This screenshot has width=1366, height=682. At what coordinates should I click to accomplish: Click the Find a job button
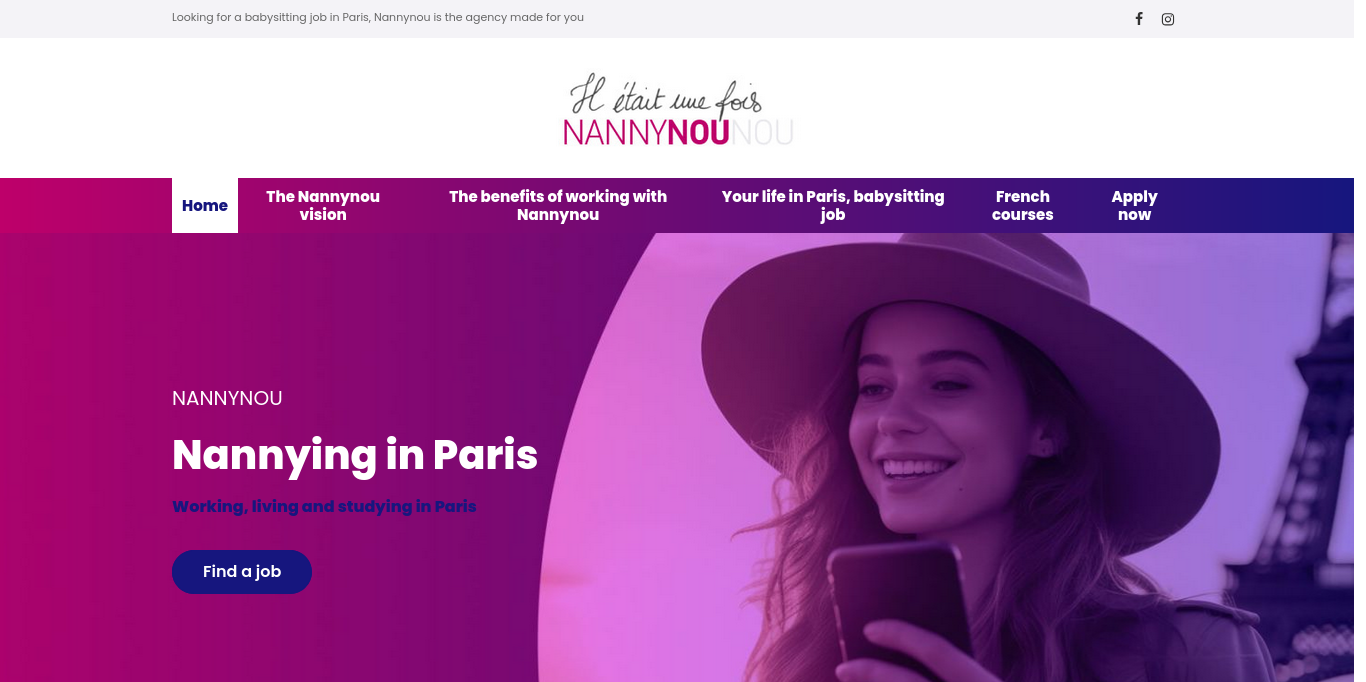(x=242, y=572)
